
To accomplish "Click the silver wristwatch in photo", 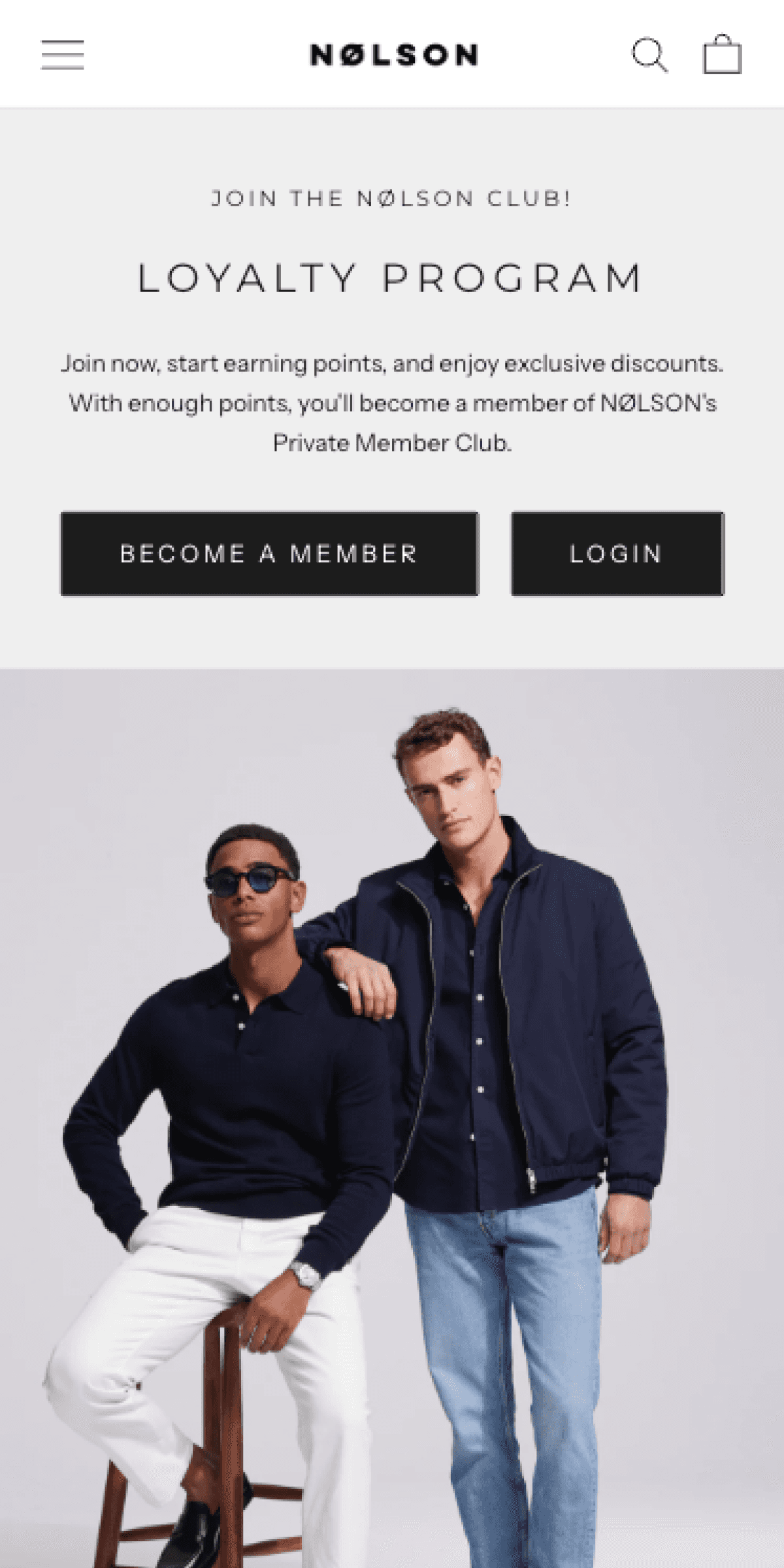I will 305,1275.
